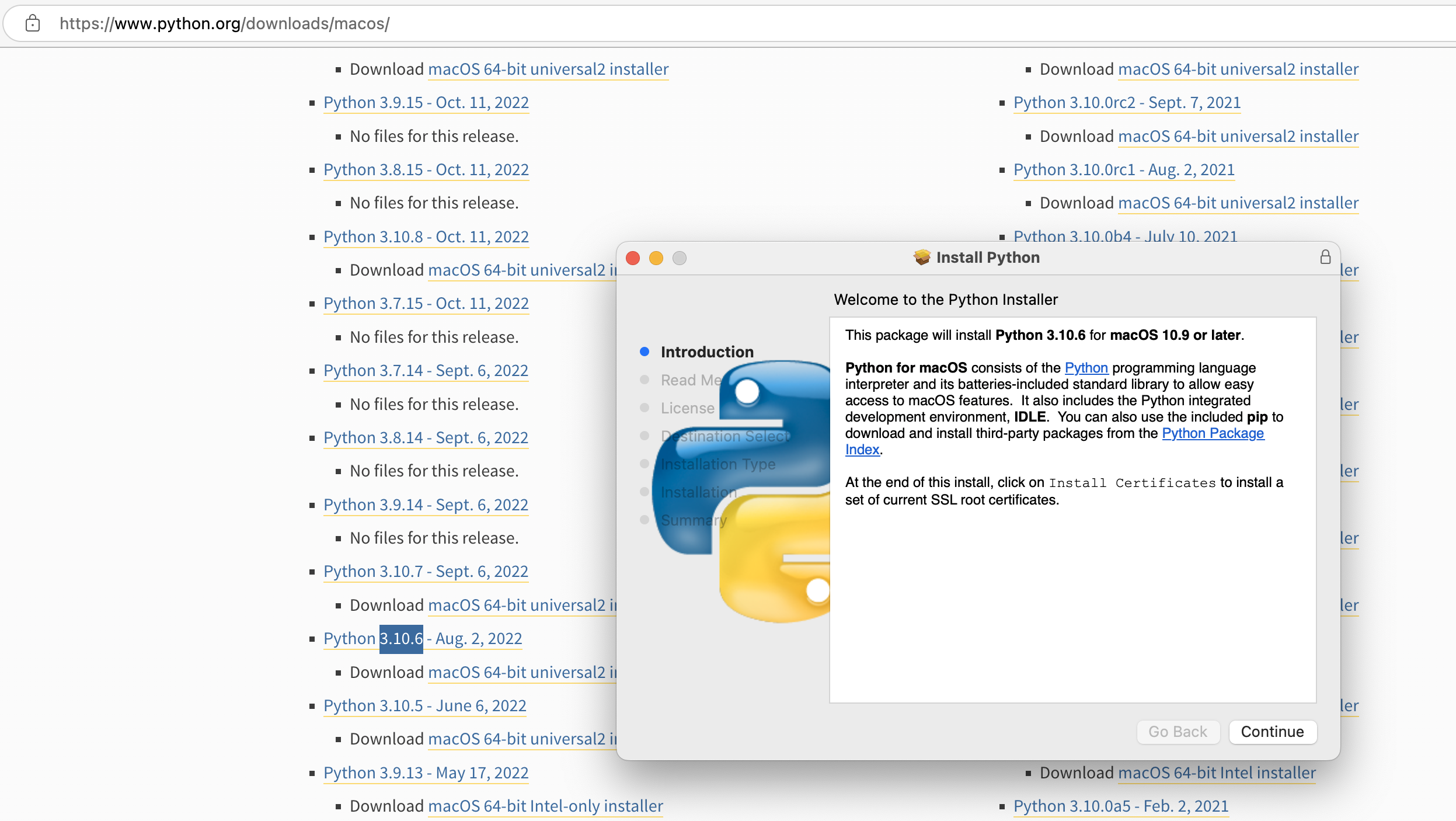This screenshot has height=821, width=1456.
Task: Open the Python Package Index link
Action: (1213, 433)
